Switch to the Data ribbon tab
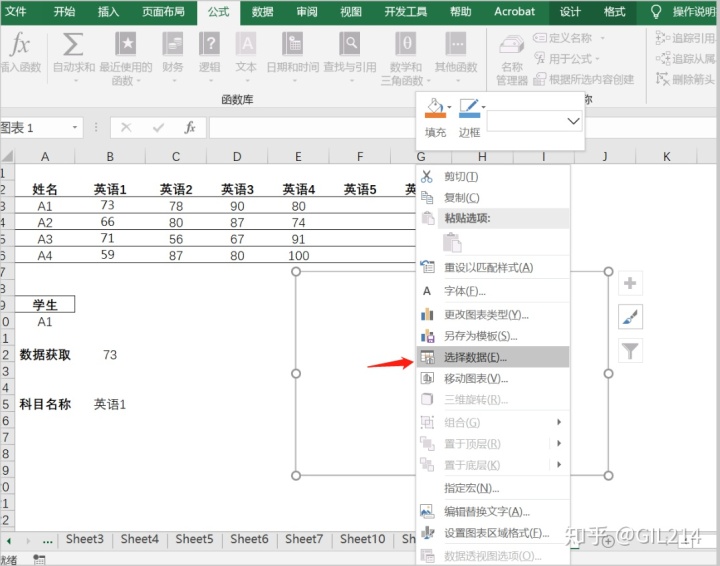This screenshot has height=566, width=720. tap(262, 11)
